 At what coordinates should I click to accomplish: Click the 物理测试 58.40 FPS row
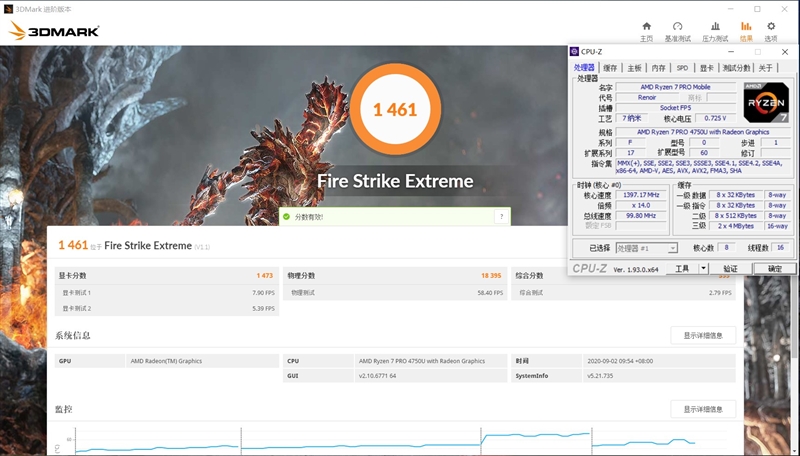coord(395,293)
